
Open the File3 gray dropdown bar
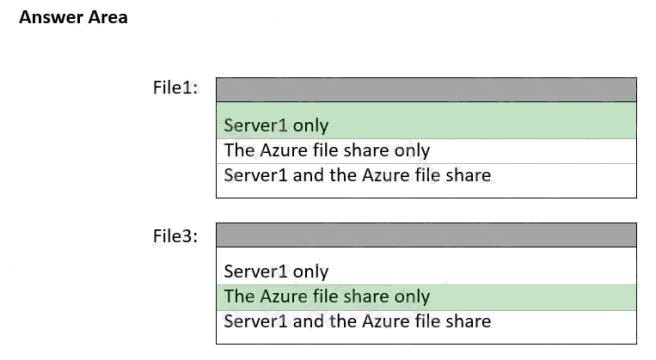click(x=426, y=235)
